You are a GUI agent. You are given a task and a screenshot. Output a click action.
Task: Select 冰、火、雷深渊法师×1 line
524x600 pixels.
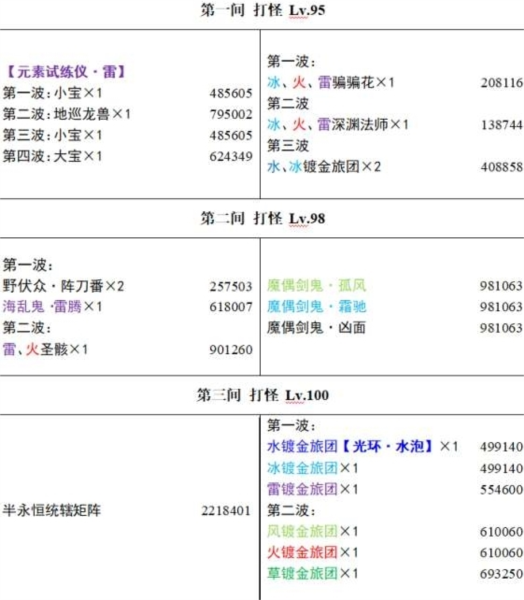pos(338,124)
